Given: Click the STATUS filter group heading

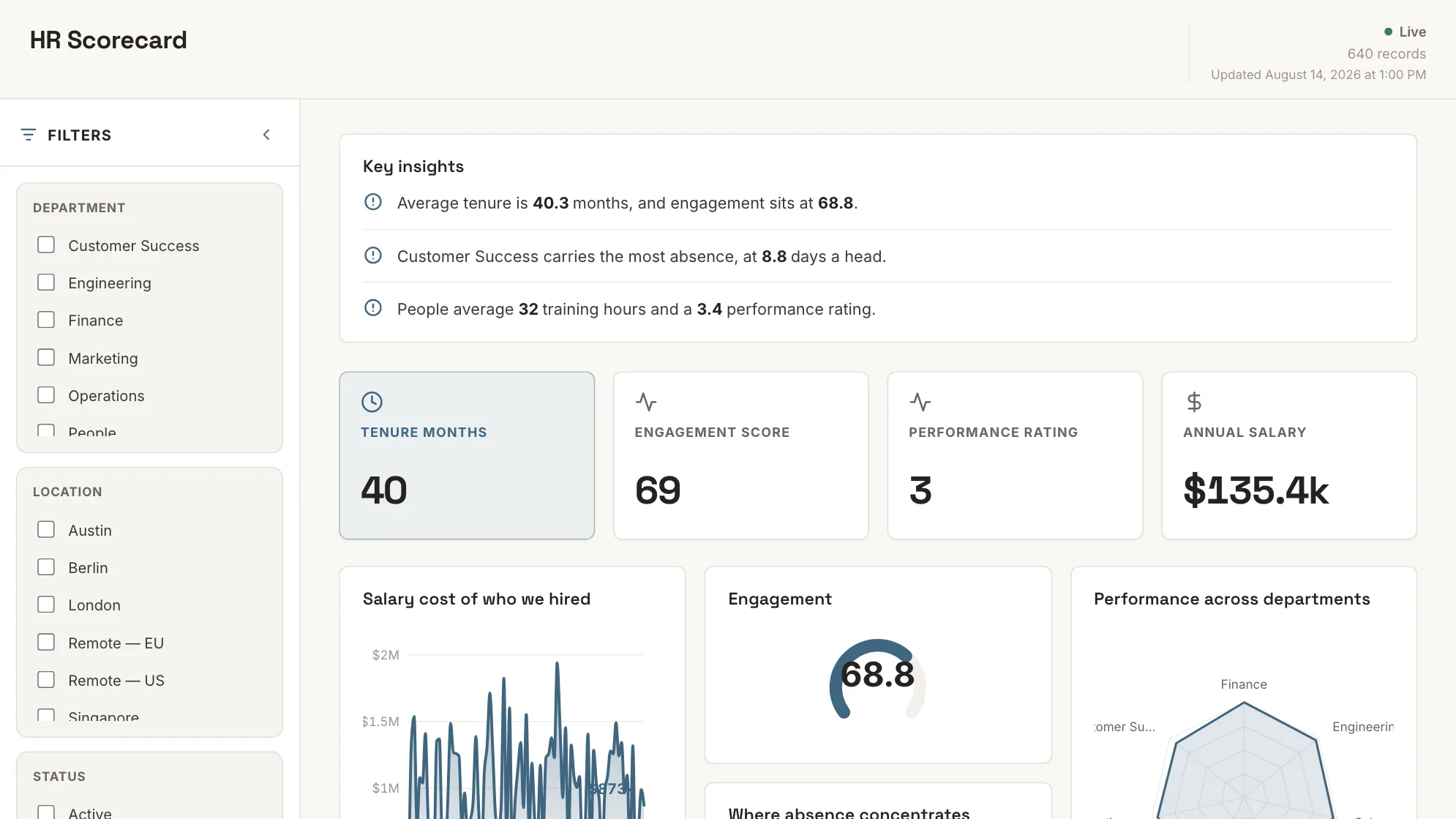Looking at the screenshot, I should click(59, 777).
